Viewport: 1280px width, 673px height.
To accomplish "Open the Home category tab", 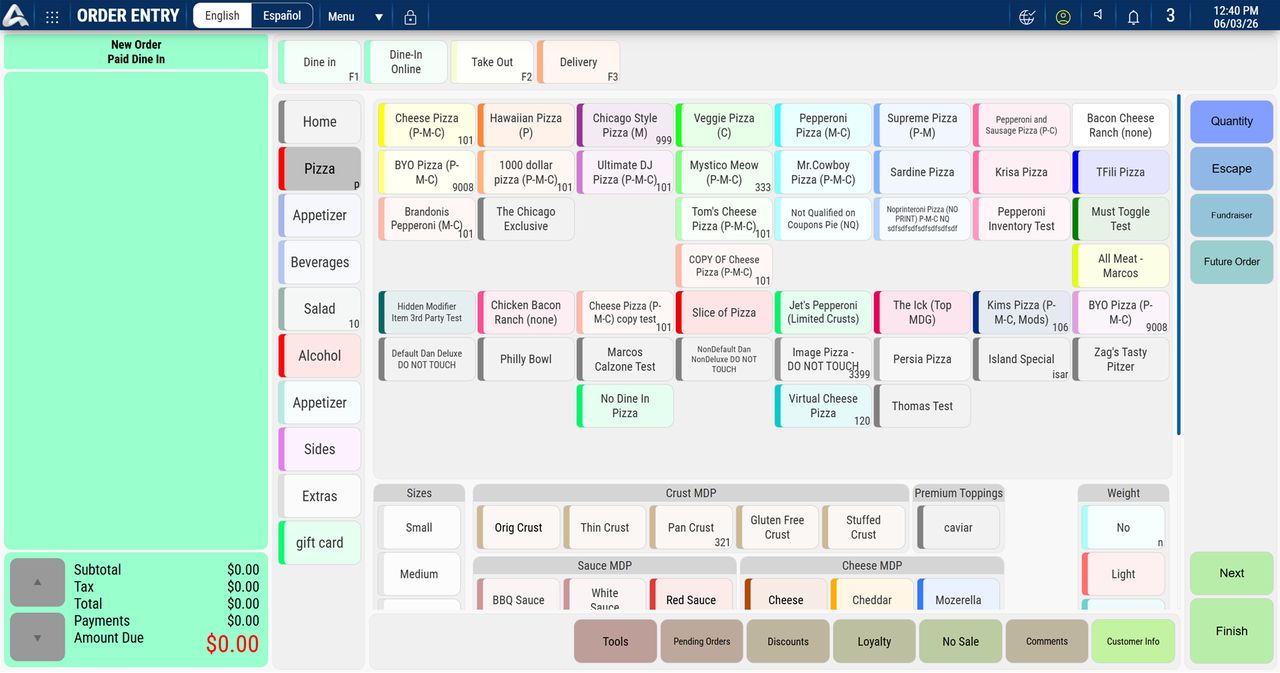I will coord(319,122).
